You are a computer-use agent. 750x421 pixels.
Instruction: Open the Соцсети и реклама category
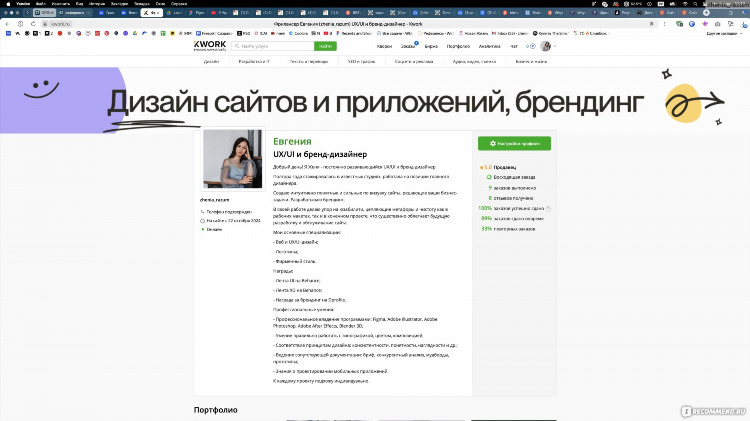(x=414, y=61)
